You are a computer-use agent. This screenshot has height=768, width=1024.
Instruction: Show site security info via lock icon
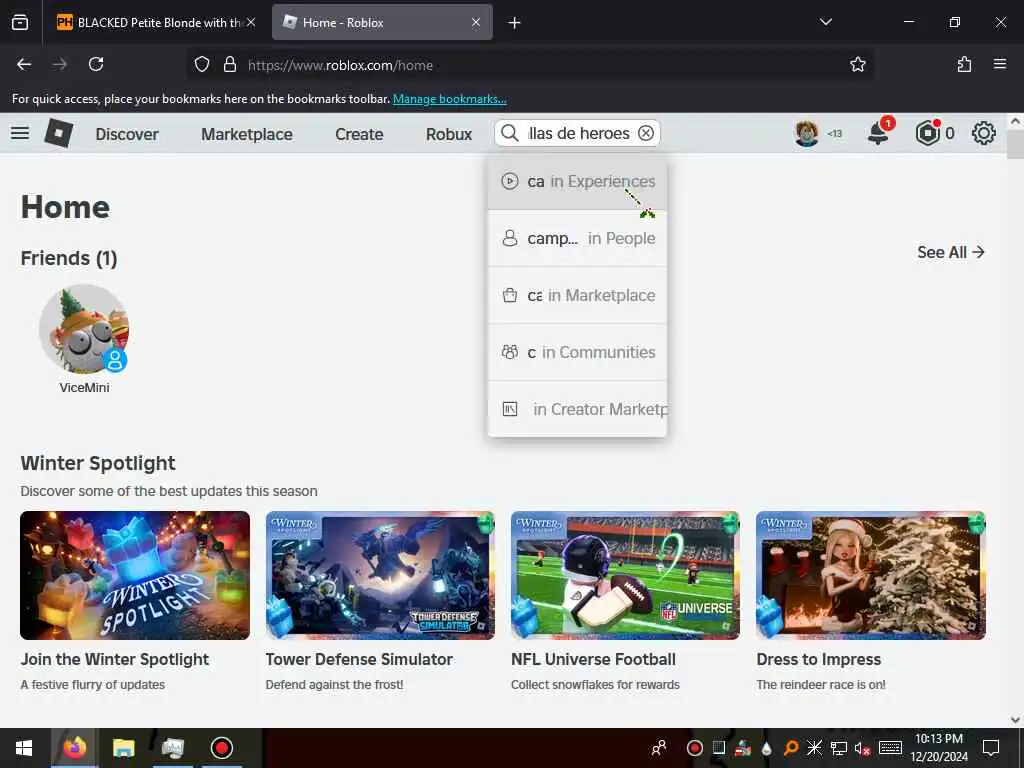click(229, 65)
